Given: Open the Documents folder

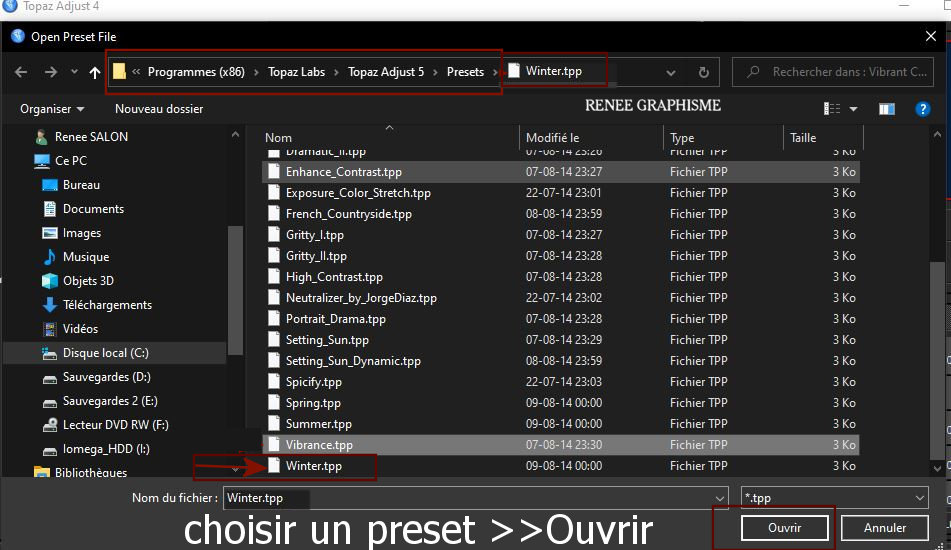Looking at the screenshot, I should tap(93, 209).
